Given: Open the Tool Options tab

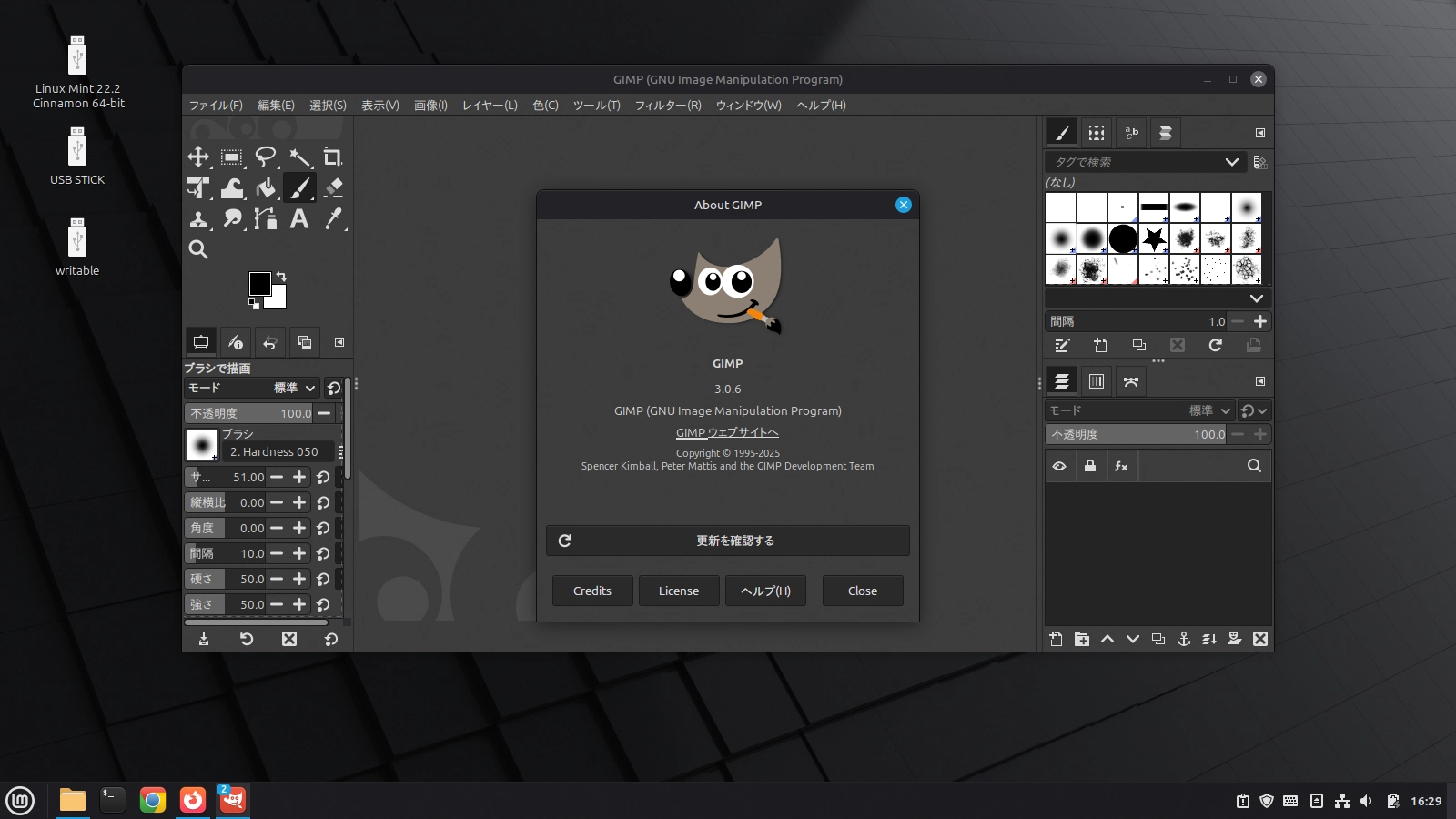Looking at the screenshot, I should [x=201, y=342].
